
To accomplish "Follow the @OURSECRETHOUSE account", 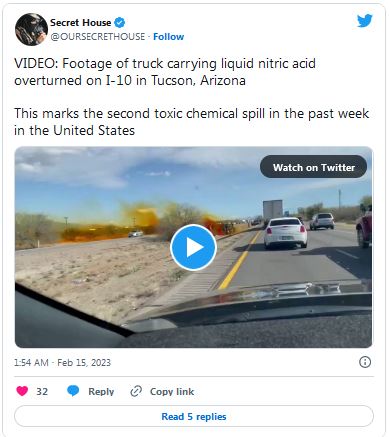I will (168, 37).
